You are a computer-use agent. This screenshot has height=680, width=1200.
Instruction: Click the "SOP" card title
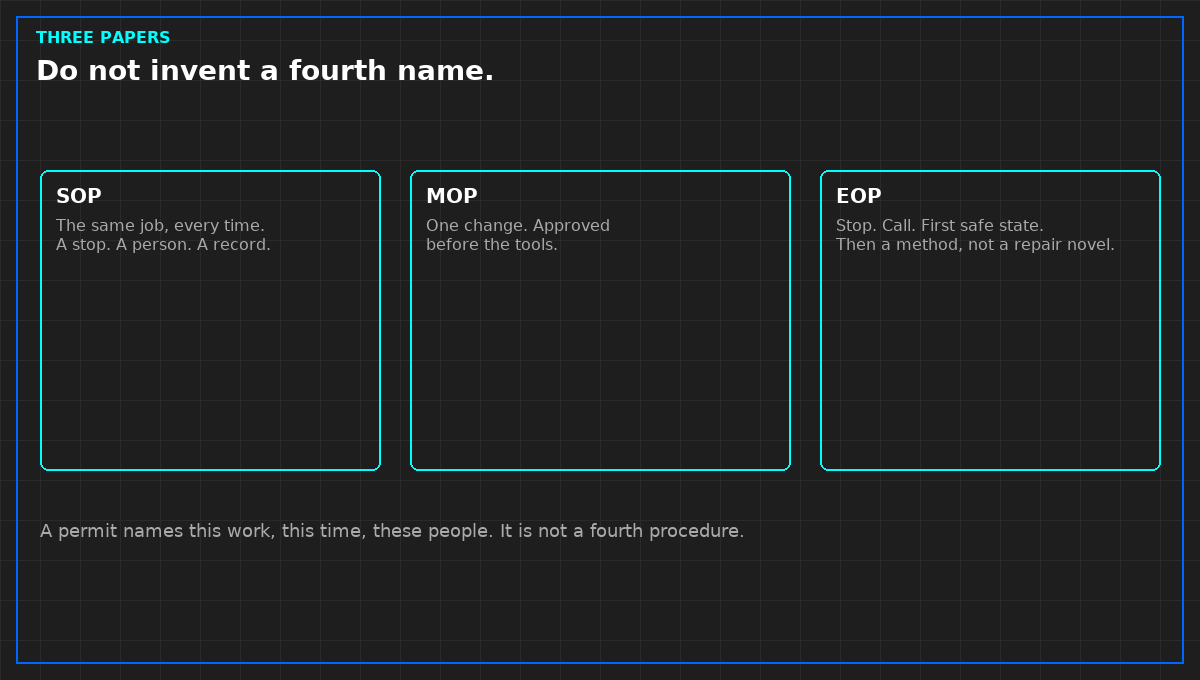(x=79, y=197)
